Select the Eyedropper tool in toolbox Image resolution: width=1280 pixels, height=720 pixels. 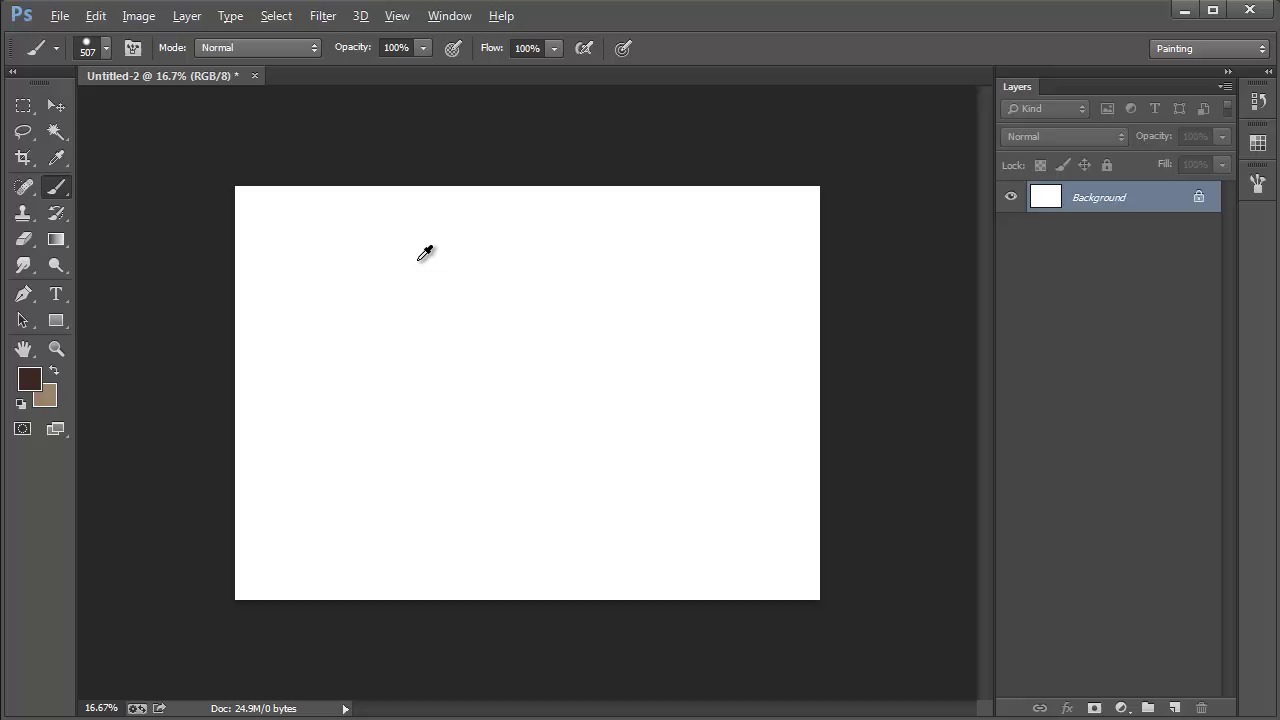pos(56,158)
